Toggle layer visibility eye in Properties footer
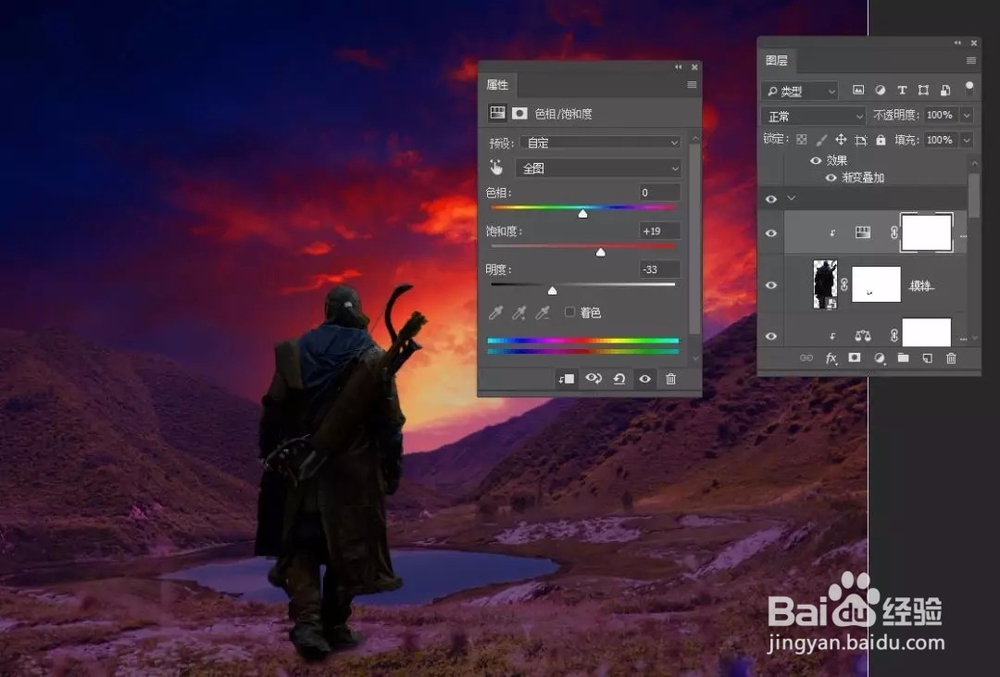 point(645,379)
